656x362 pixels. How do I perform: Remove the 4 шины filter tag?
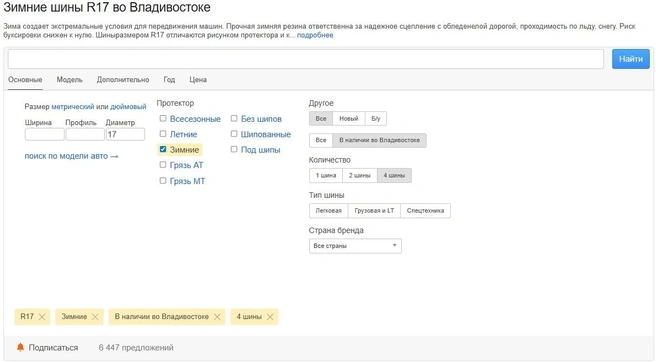(270, 317)
